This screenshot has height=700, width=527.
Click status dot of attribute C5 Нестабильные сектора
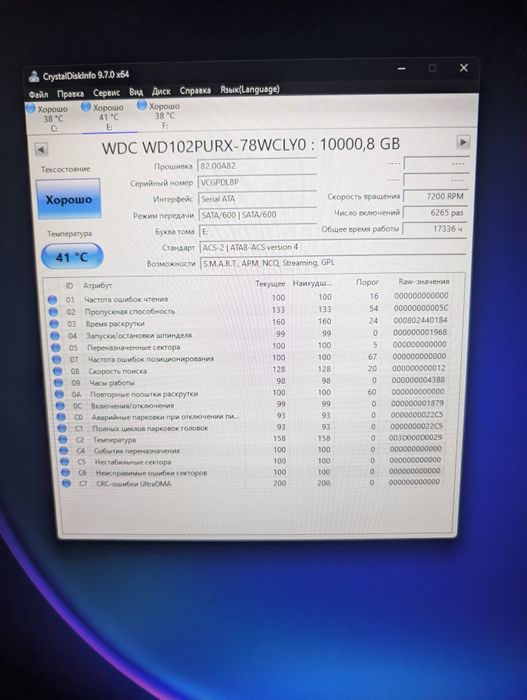tap(65, 462)
